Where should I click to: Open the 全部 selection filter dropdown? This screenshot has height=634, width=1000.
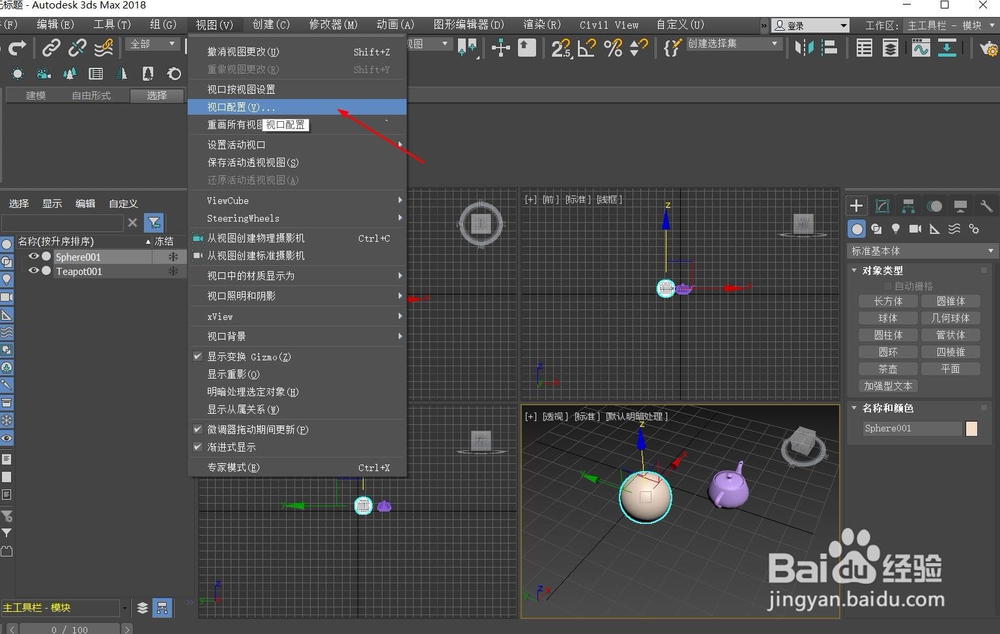(152, 44)
